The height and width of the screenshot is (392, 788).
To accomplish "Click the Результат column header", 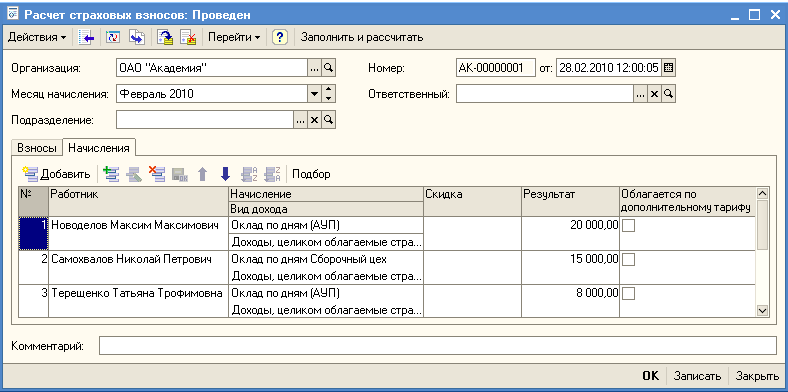I will coord(570,202).
